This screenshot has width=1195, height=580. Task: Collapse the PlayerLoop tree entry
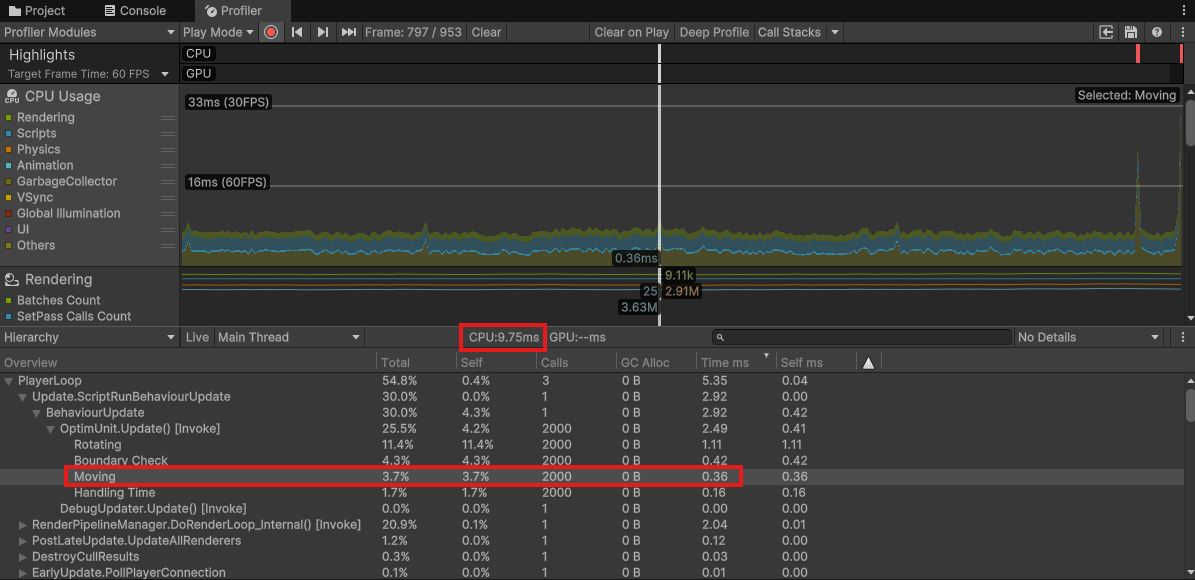(x=9, y=381)
